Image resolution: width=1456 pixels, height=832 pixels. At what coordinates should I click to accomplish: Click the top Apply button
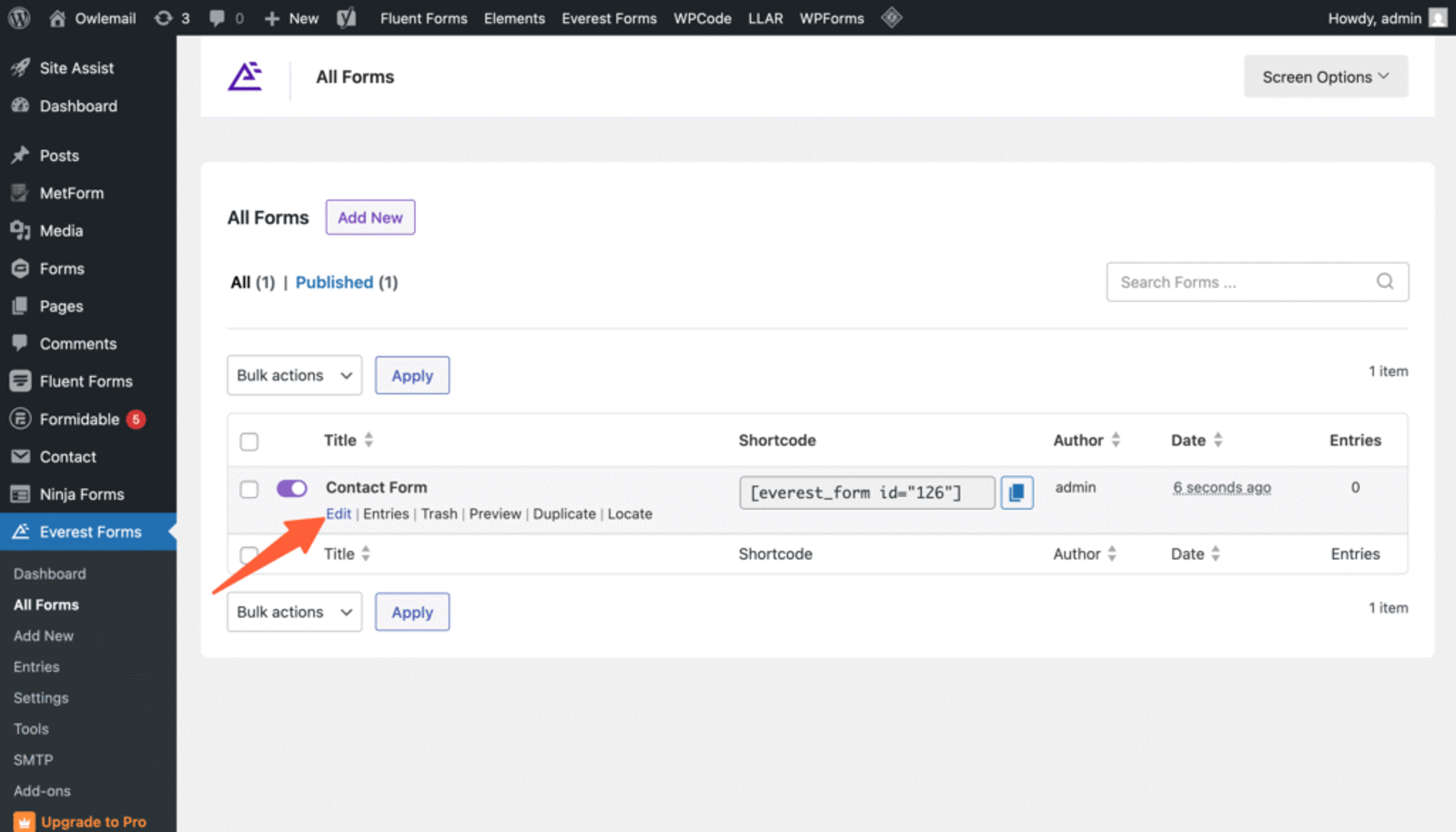(x=412, y=375)
